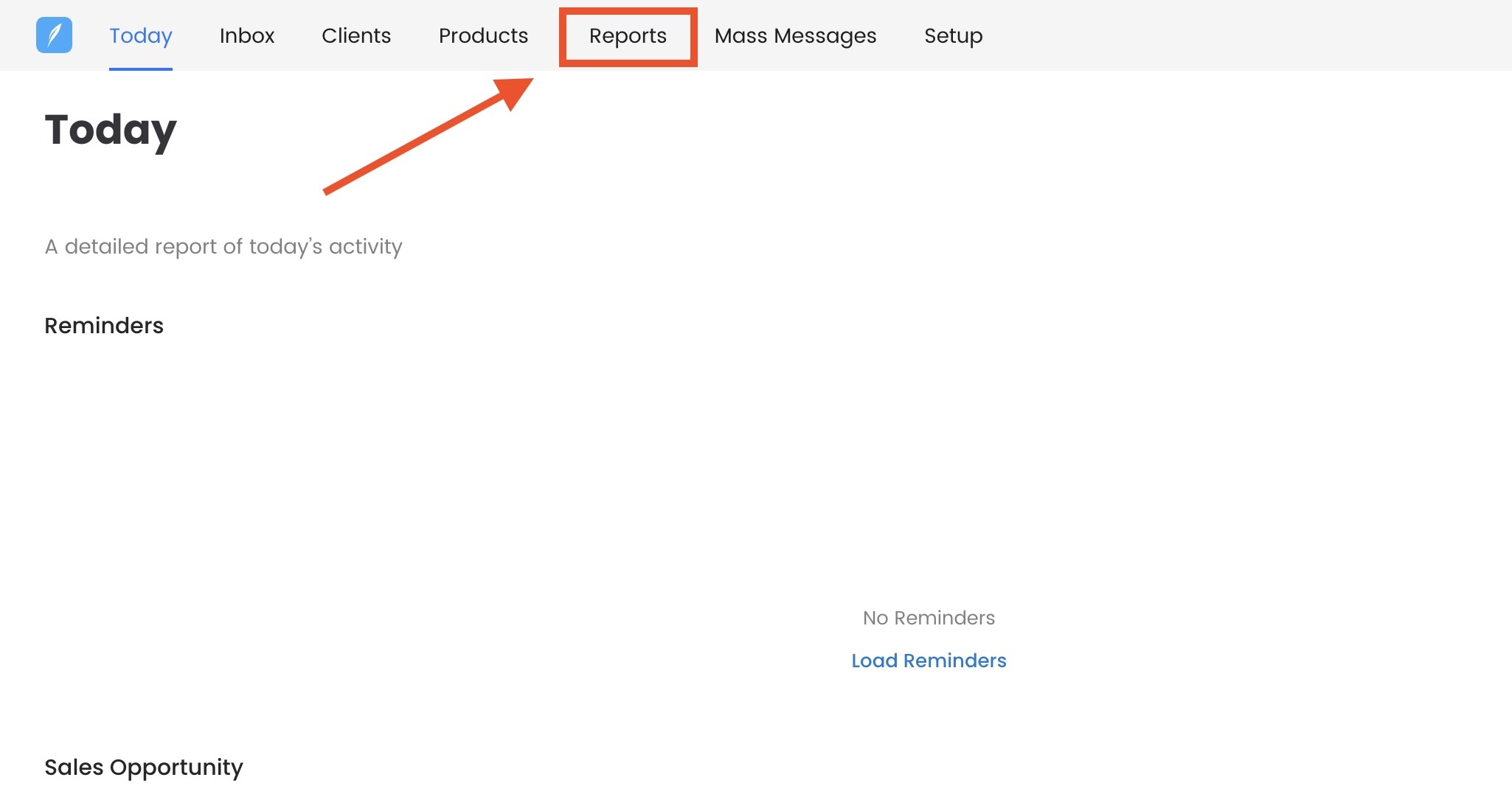Screen dimensions: 1512x797
Task: Click the word Opportunity in bottom heading
Action: point(176,767)
